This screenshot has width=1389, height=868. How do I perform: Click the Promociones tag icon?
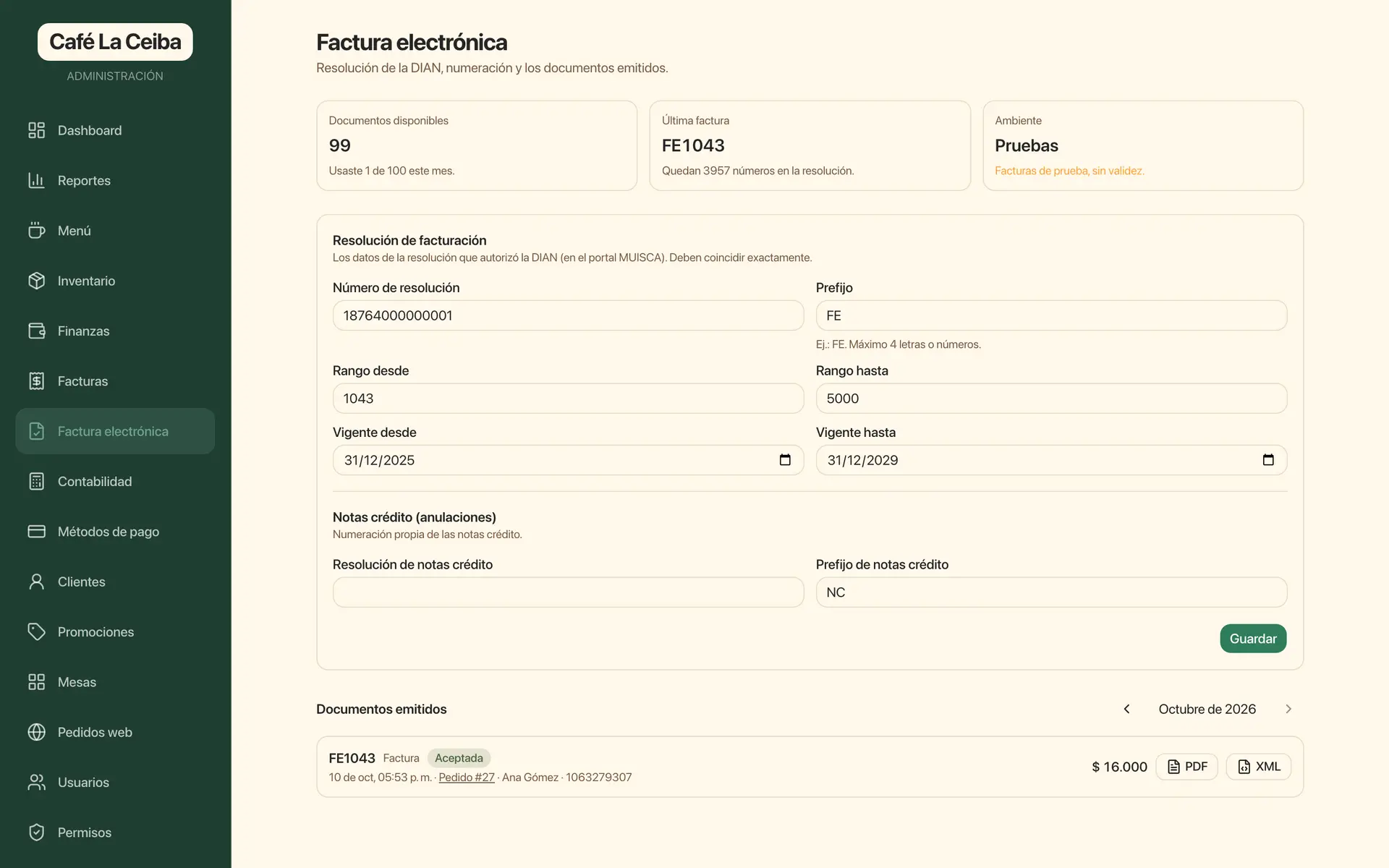[36, 631]
